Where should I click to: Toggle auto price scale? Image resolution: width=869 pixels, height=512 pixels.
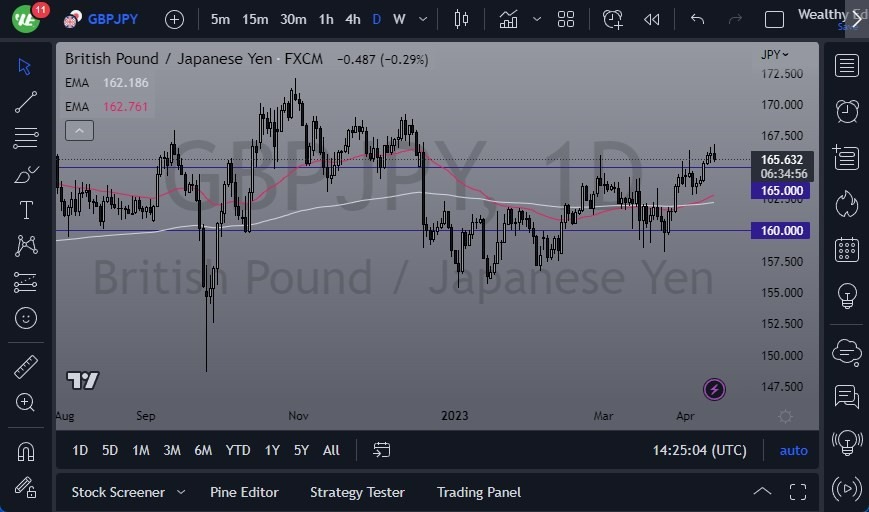(x=794, y=450)
